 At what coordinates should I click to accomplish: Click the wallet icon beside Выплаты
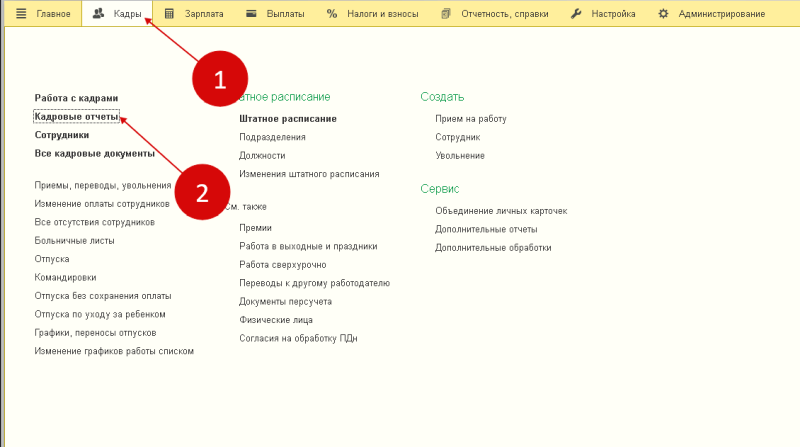tap(251, 14)
